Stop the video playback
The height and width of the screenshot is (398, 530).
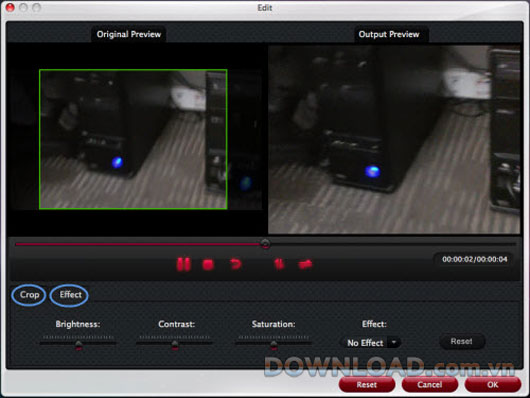pos(208,264)
